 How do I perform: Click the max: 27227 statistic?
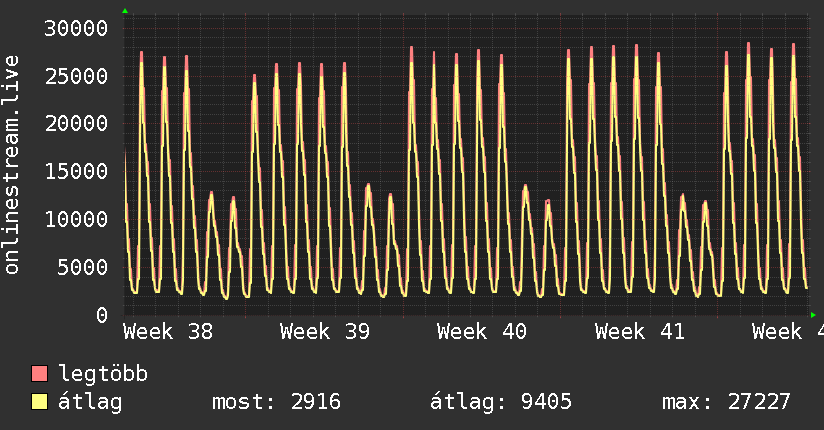tap(726, 402)
